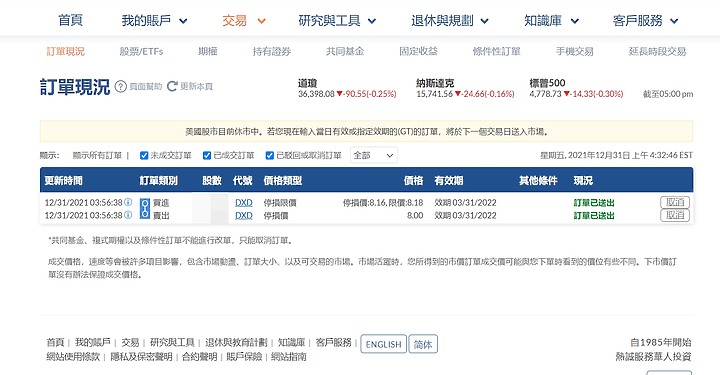Screen dimensions: 720x375
Task: Open the 網站使用條款 footer link
Action: click(x=73, y=357)
